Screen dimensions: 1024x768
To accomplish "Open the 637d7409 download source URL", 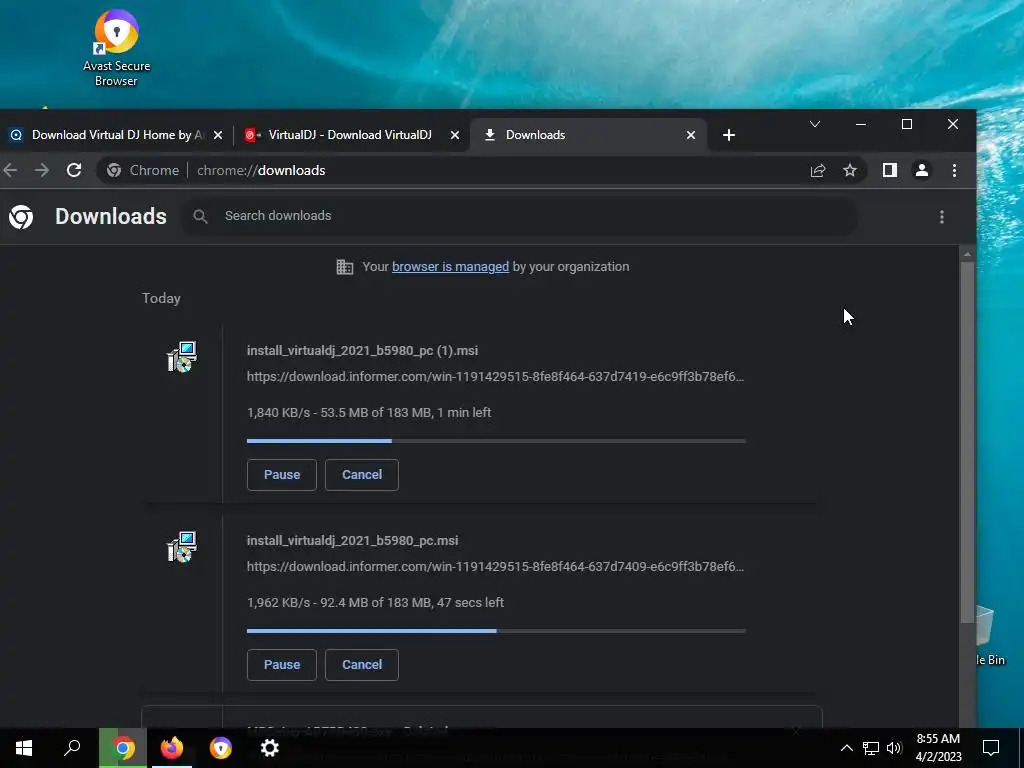I will point(495,566).
